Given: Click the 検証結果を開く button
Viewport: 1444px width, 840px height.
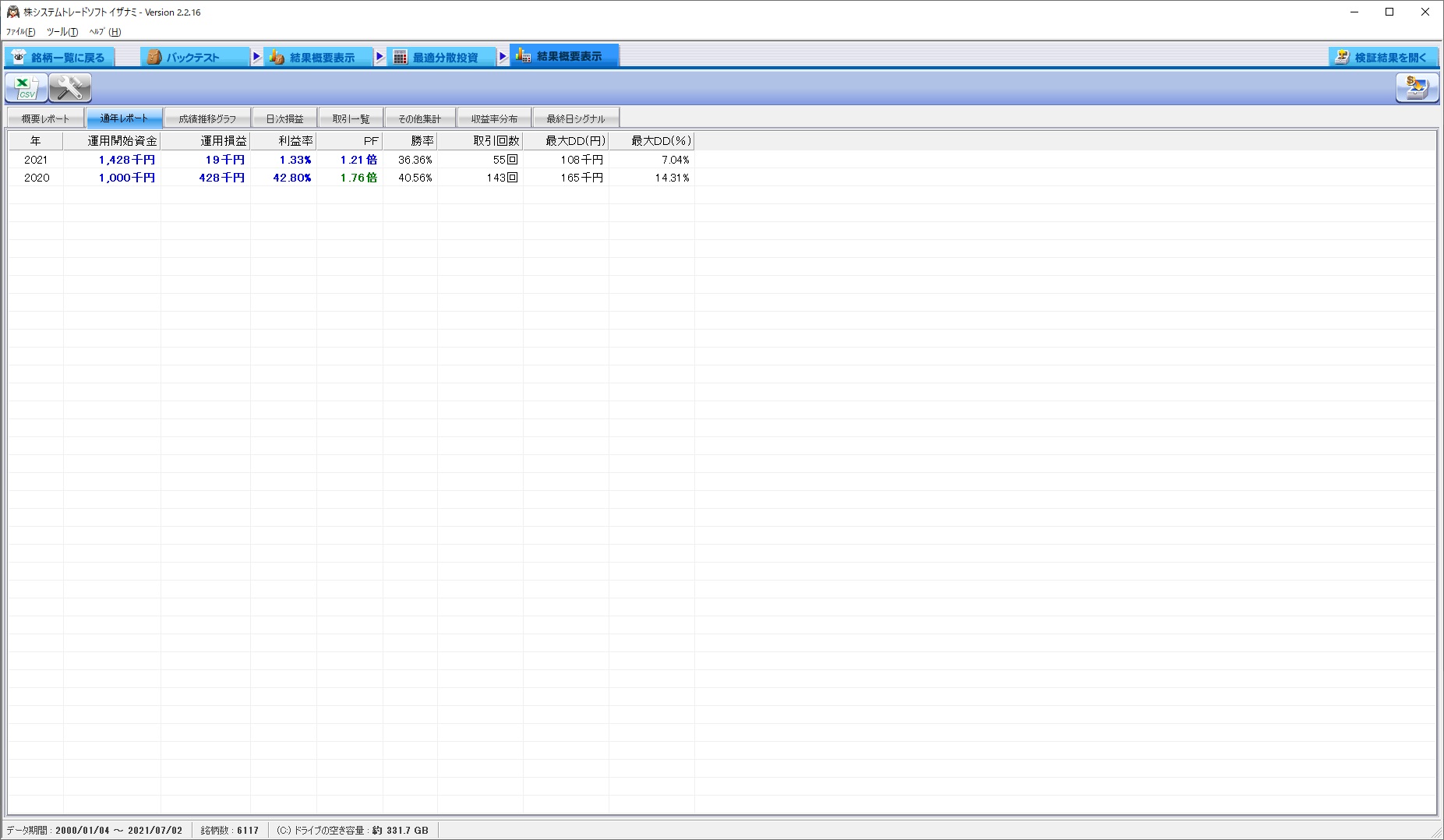Looking at the screenshot, I should pyautogui.click(x=1383, y=57).
